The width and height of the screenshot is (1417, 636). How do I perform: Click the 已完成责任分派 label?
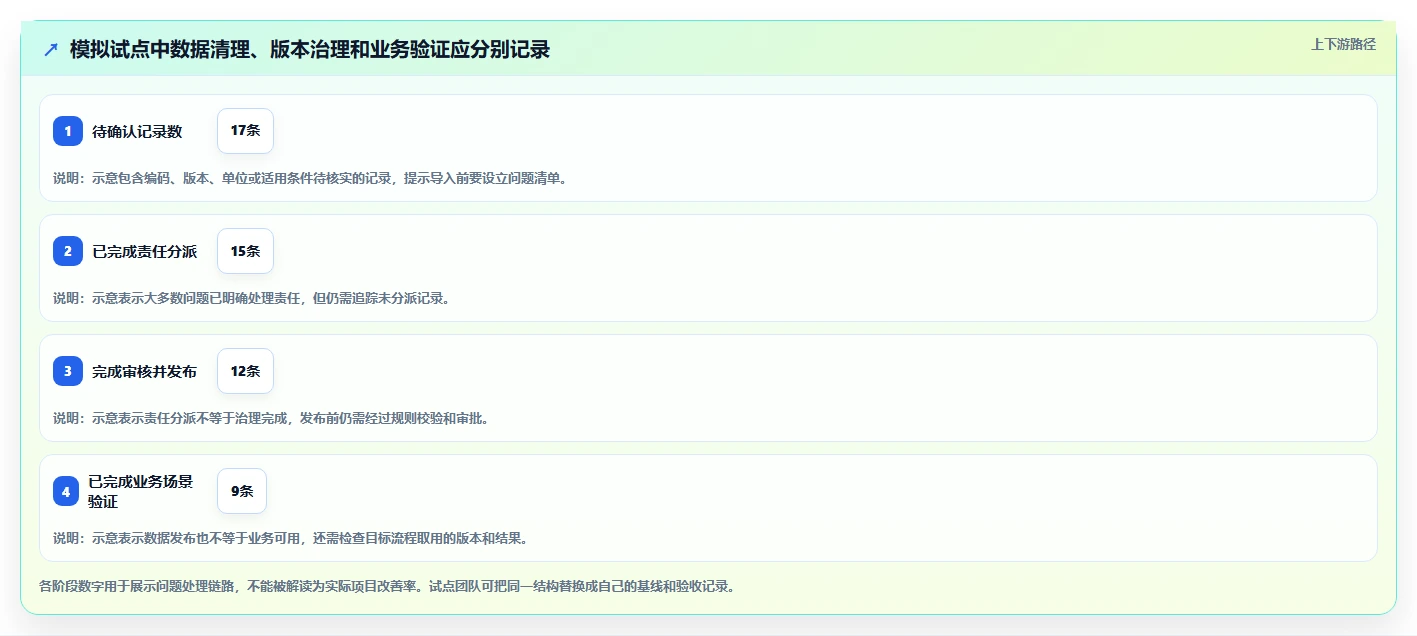[x=145, y=251]
